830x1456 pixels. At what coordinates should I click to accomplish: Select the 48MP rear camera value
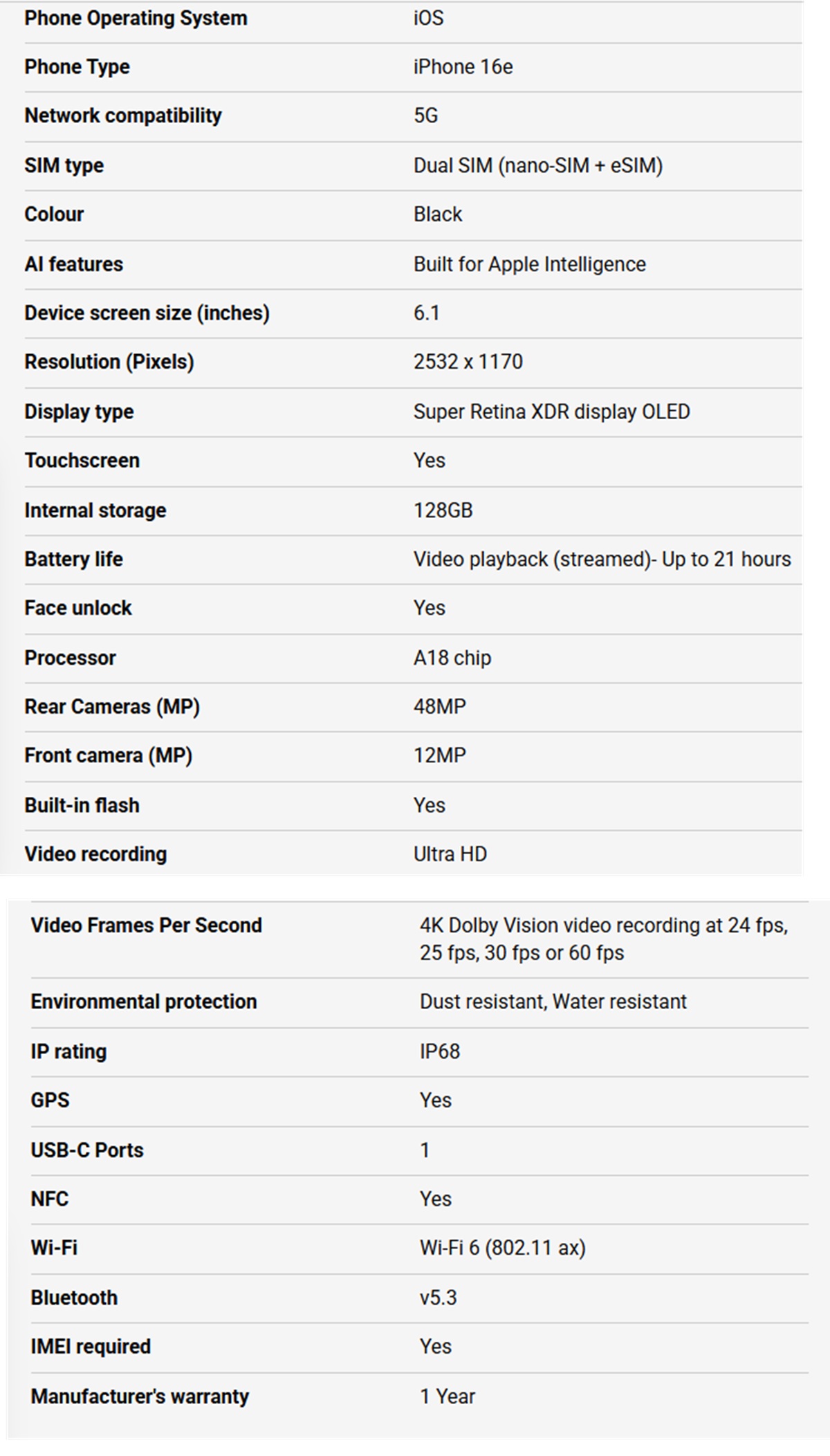(439, 706)
